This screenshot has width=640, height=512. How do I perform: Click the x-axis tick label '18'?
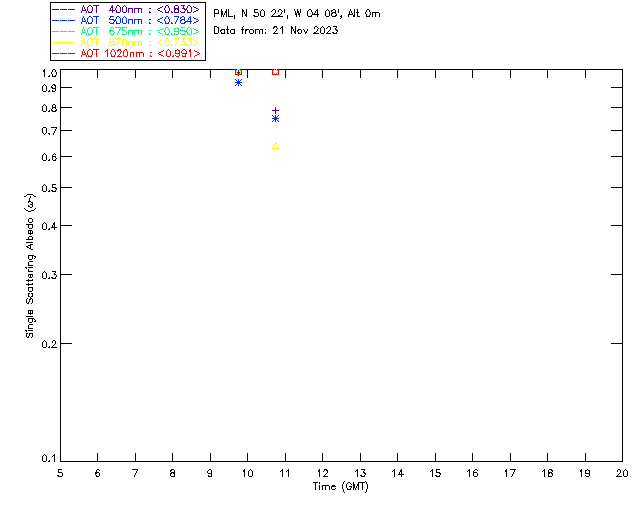547,473
